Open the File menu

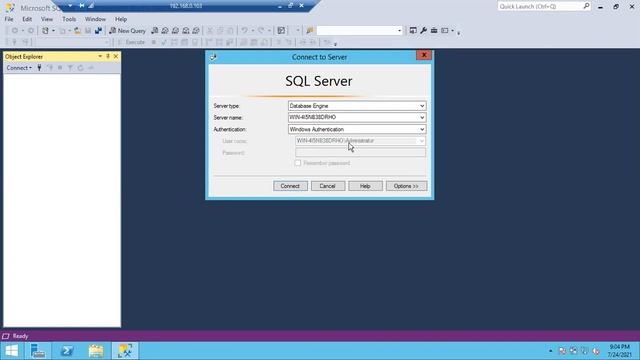(x=9, y=19)
